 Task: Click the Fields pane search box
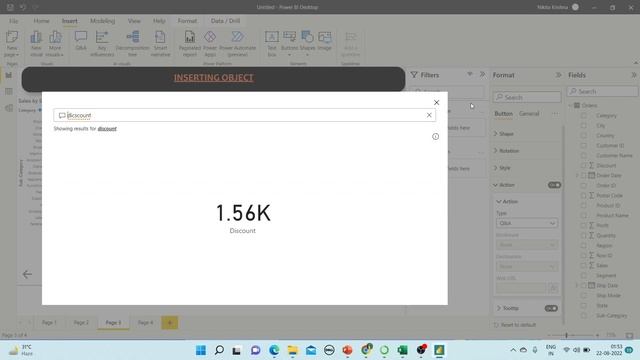click(x=602, y=91)
